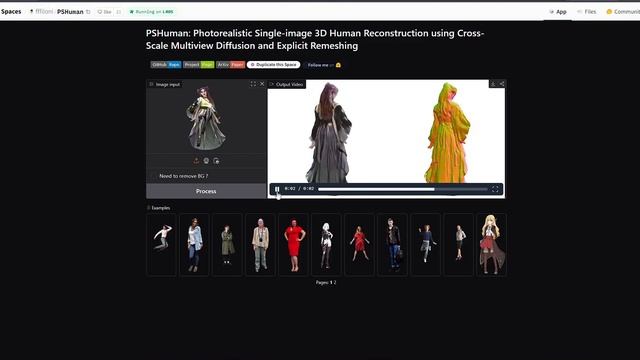Choose upload file source icon
Viewport: 640px width, 360px height.
(196, 161)
